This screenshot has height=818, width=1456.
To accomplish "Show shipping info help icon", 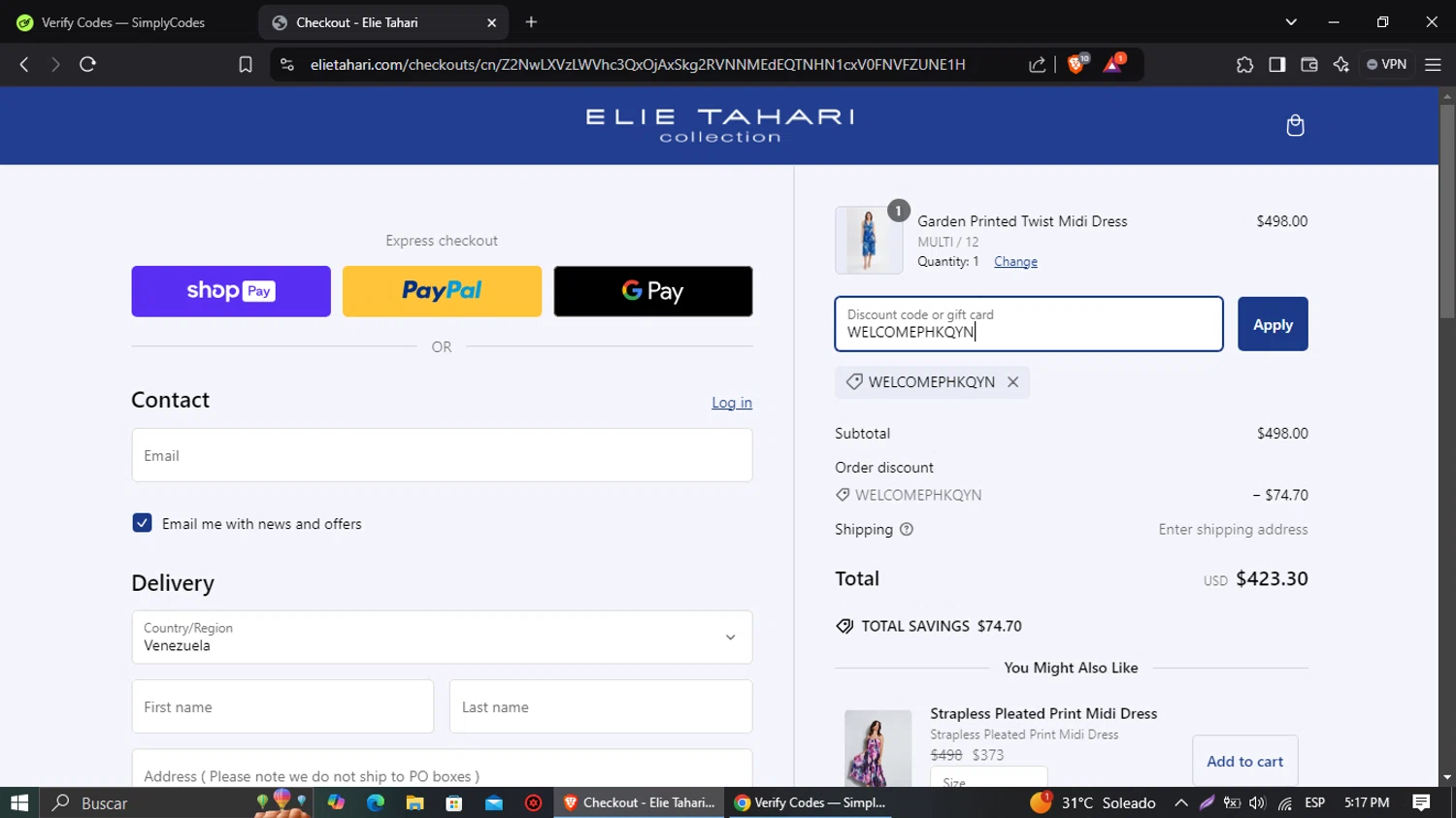I will 907,530.
